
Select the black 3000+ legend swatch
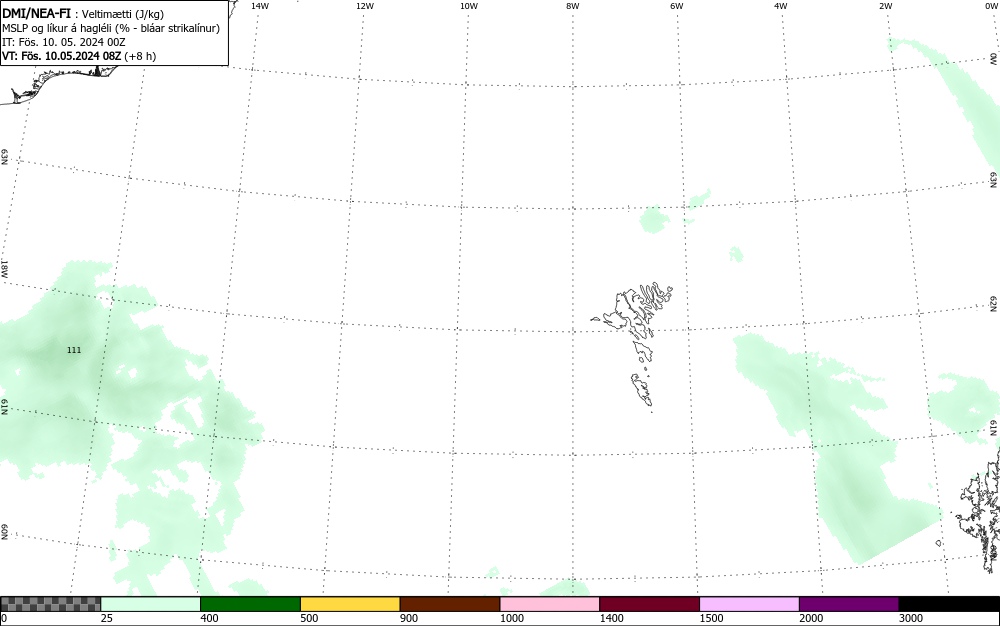[x=949, y=604]
